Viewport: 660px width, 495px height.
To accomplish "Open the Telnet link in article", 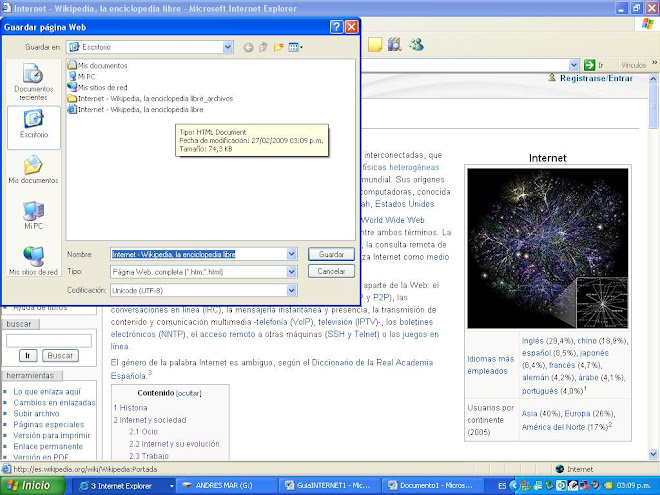I will pos(365,334).
